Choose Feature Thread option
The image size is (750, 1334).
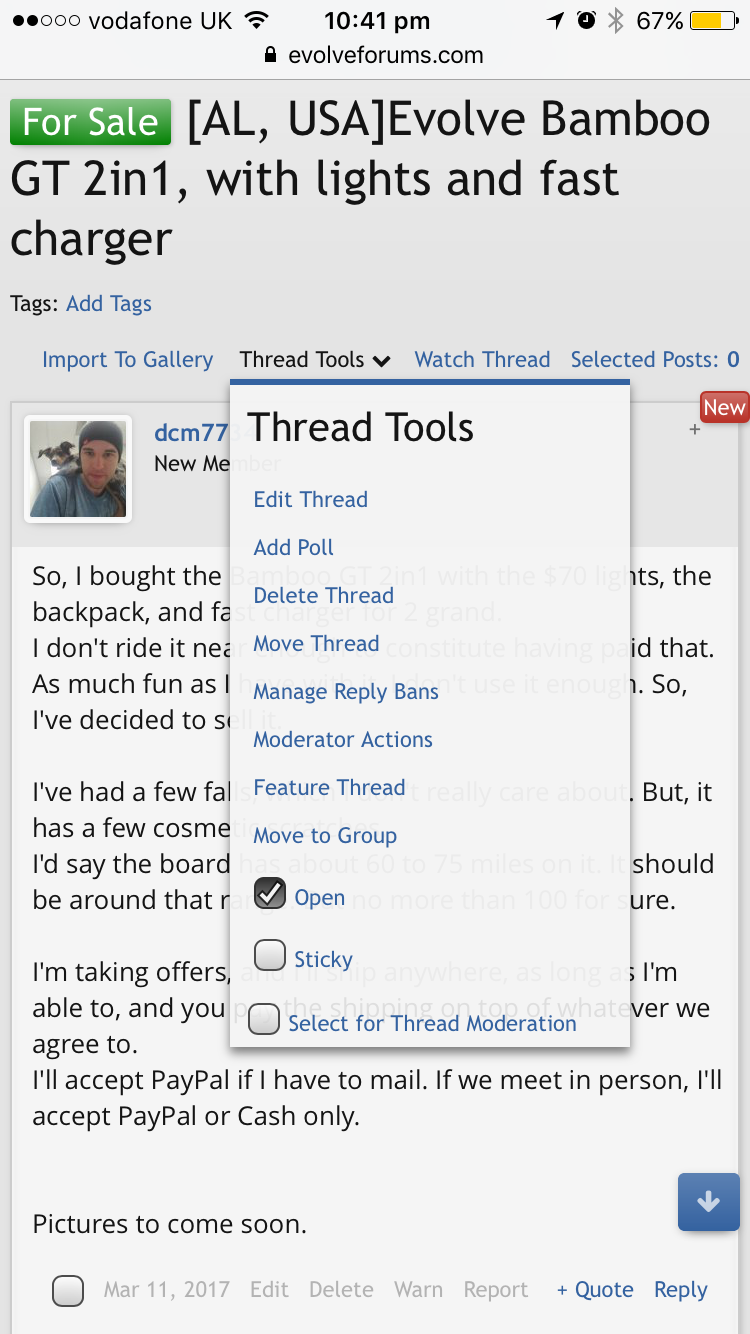tap(329, 787)
